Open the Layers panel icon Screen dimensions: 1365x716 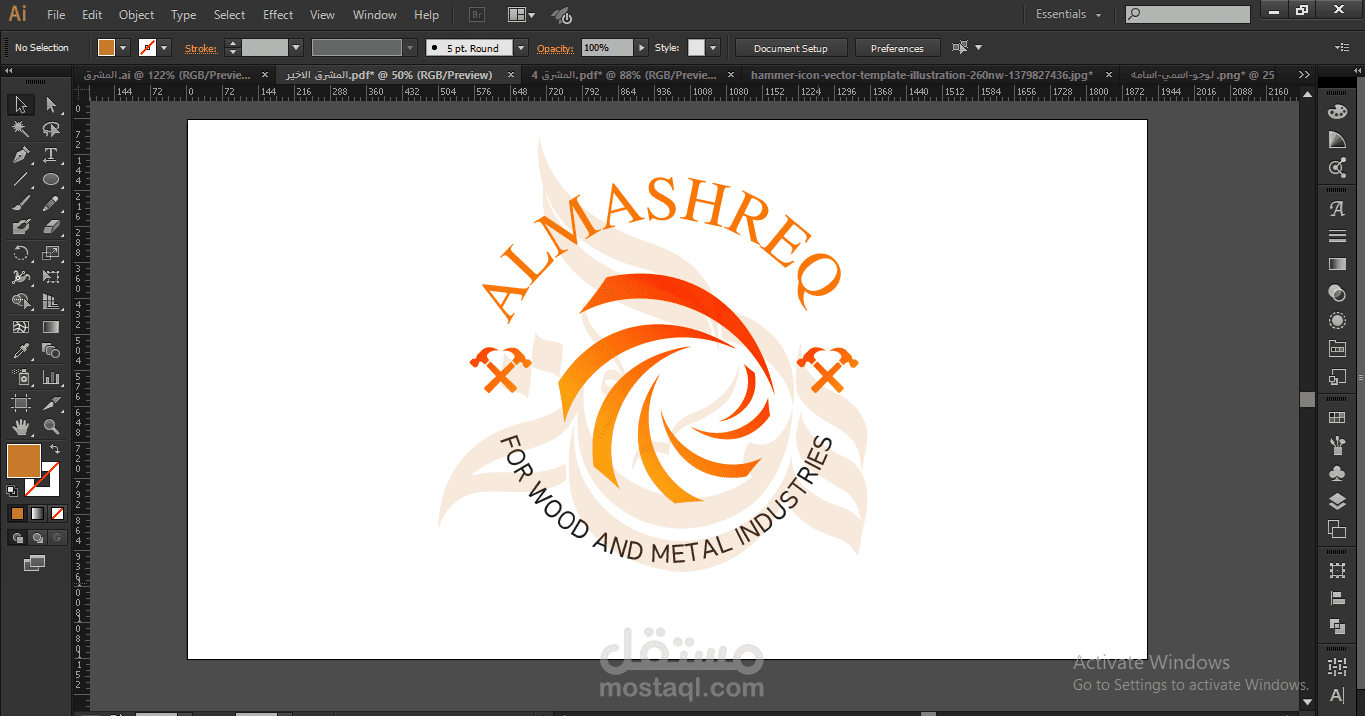[1337, 501]
